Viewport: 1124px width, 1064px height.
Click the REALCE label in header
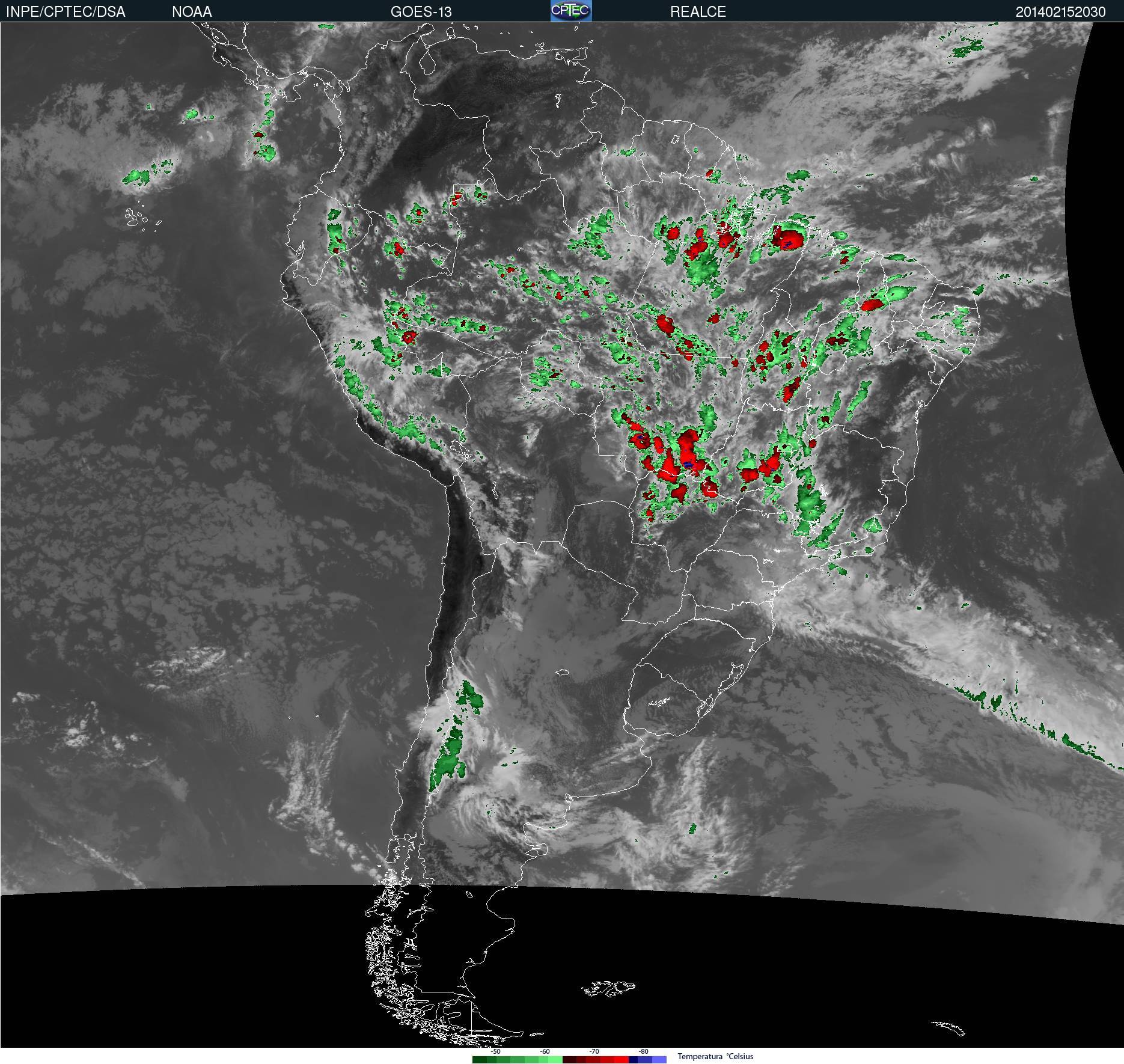[698, 12]
